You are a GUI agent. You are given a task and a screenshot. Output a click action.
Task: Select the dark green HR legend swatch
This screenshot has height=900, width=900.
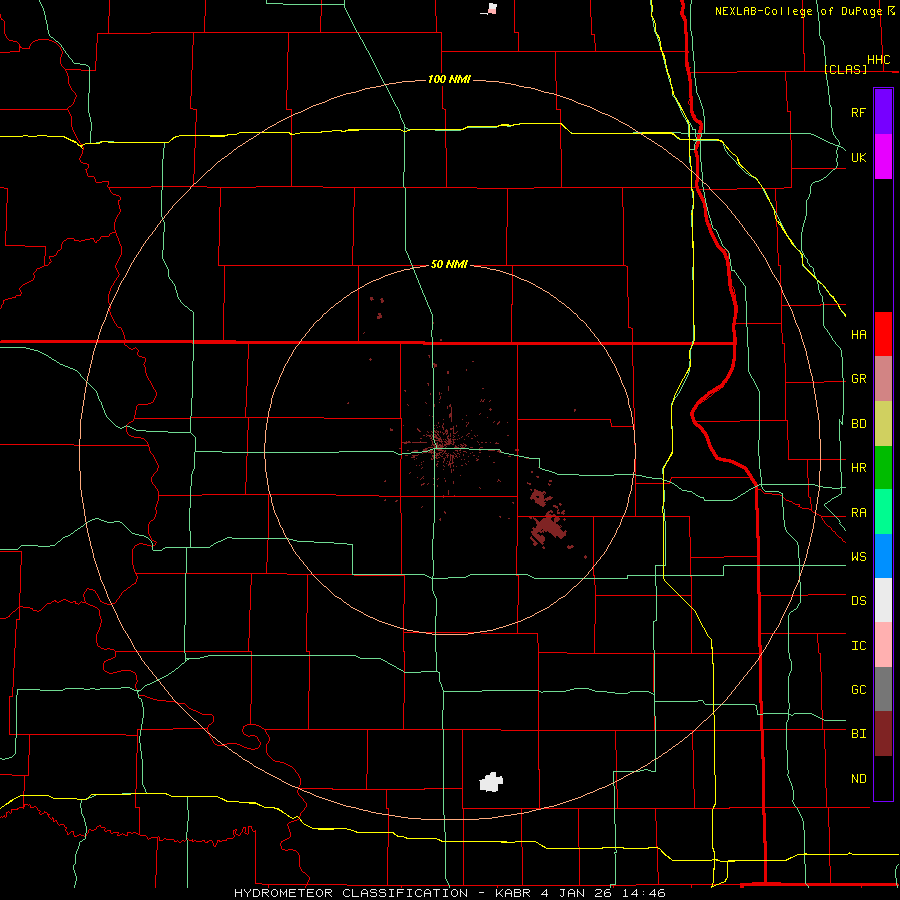tap(883, 468)
